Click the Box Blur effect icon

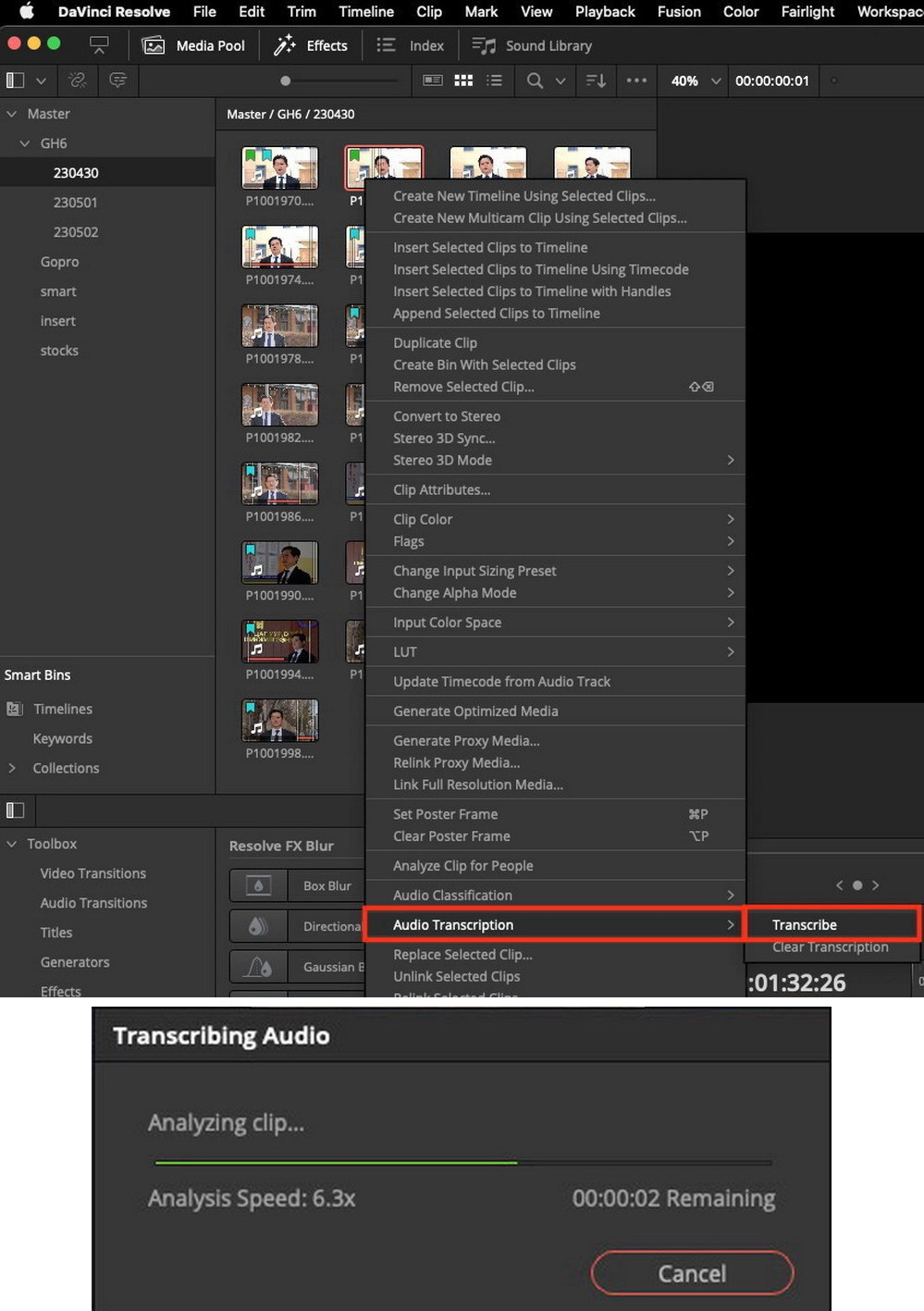[x=258, y=885]
